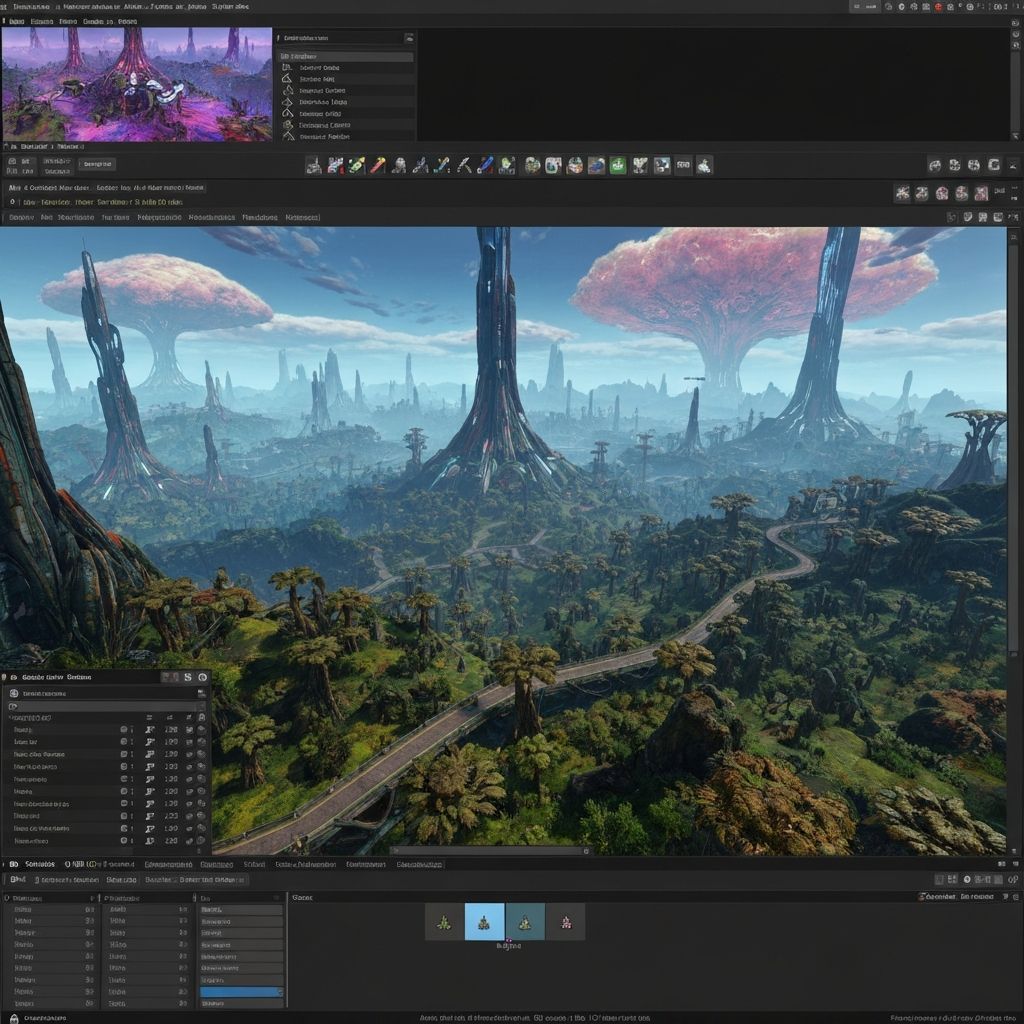Image resolution: width=1024 pixels, height=1024 pixels.
Task: Open the green foliage painting tool
Action: 618,165
